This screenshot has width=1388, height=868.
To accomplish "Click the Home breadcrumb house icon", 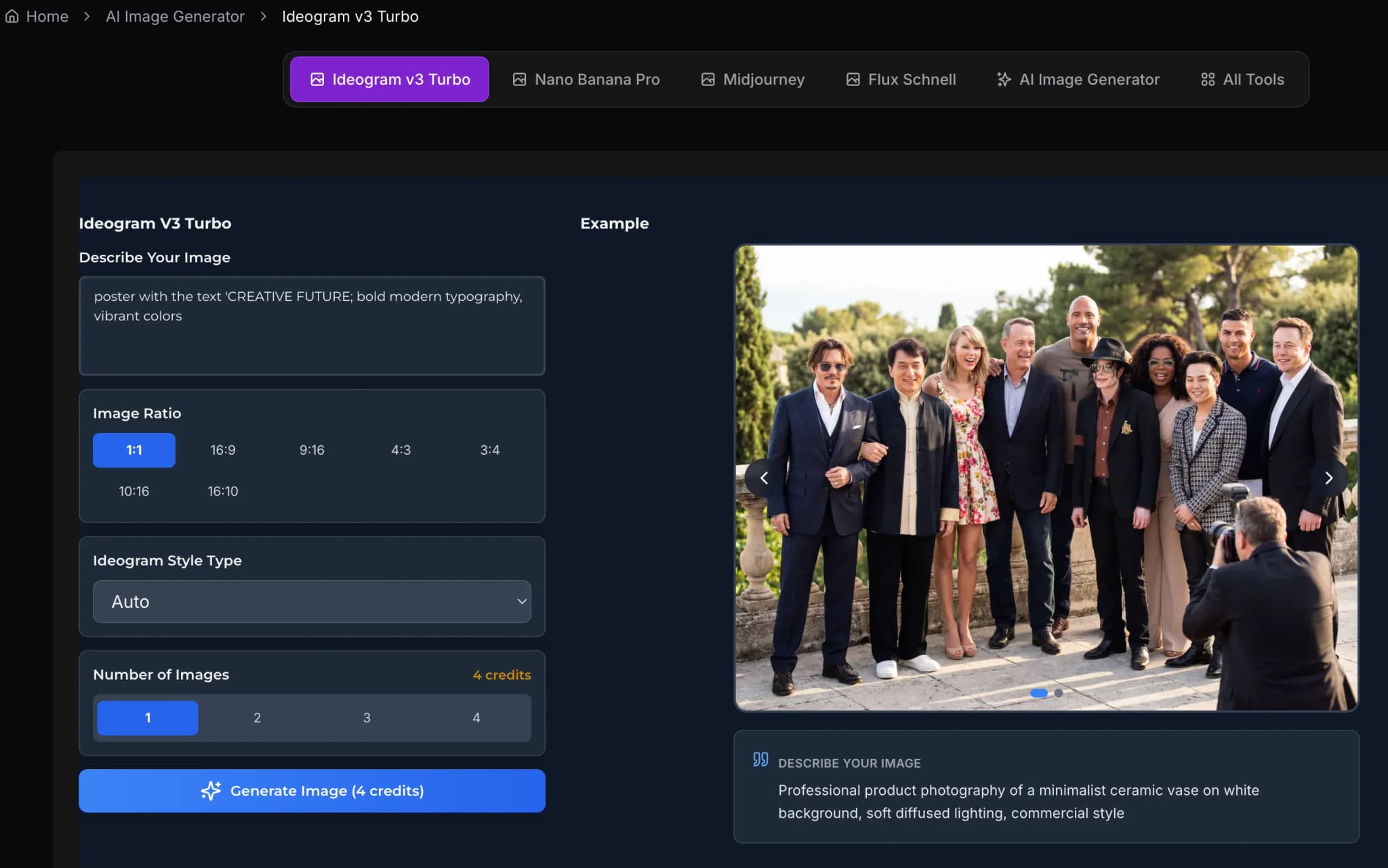I will [12, 16].
